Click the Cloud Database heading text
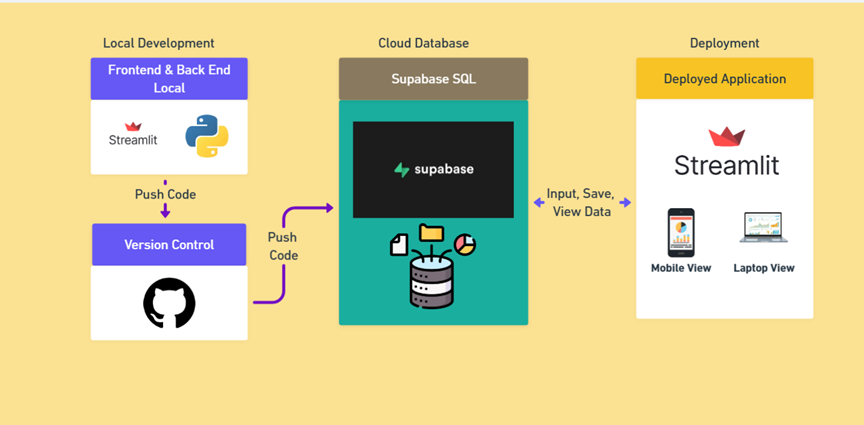Viewport: 864px width, 425px height. 424,43
